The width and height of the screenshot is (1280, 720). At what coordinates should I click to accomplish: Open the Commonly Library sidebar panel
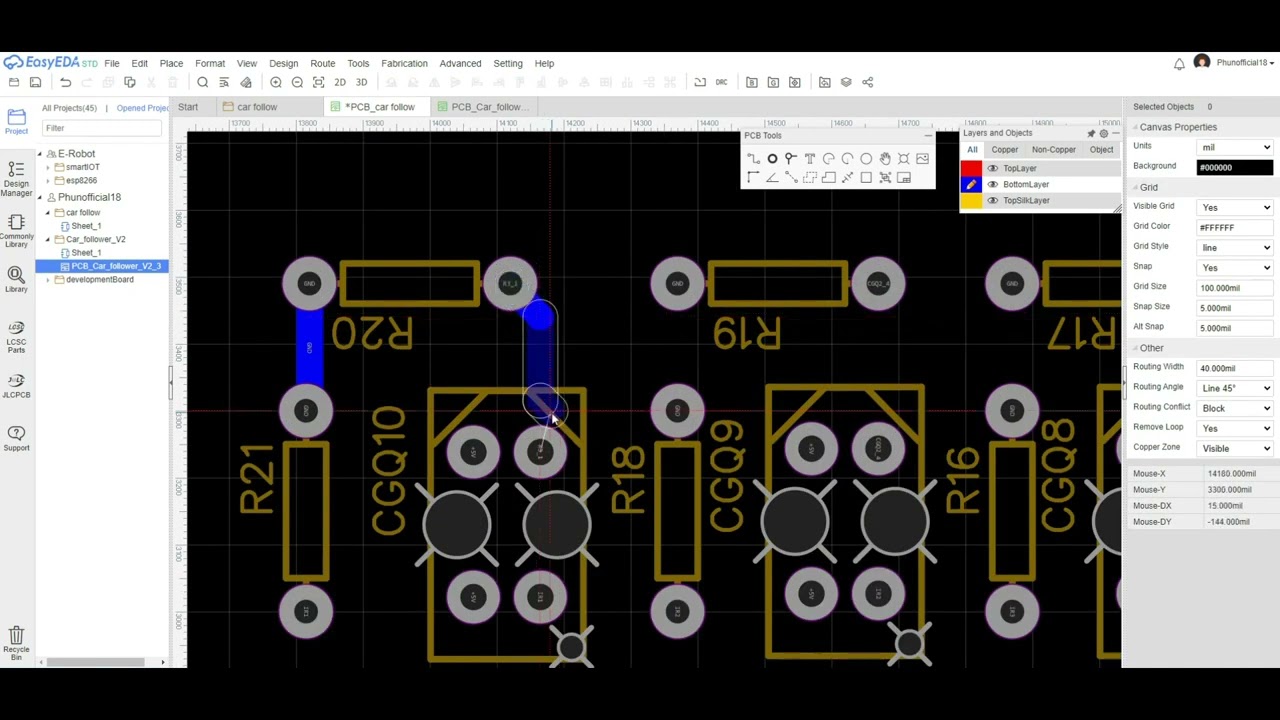pyautogui.click(x=16, y=230)
